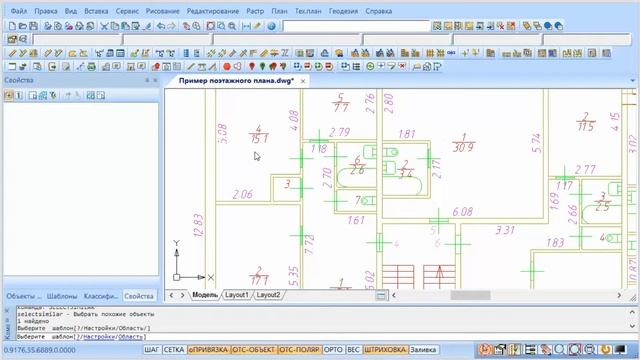Click the layout tabs previous arrow
640x360 pixels.
pos(171,295)
